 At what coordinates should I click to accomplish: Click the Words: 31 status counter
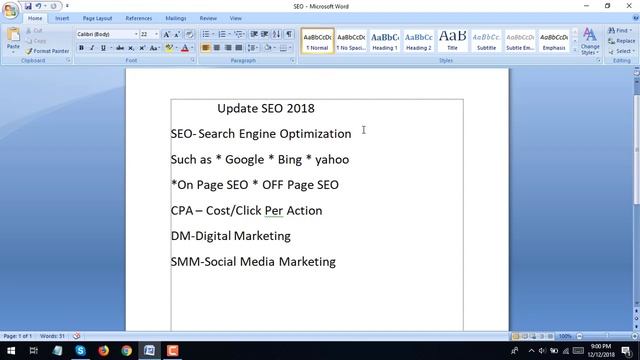point(52,336)
